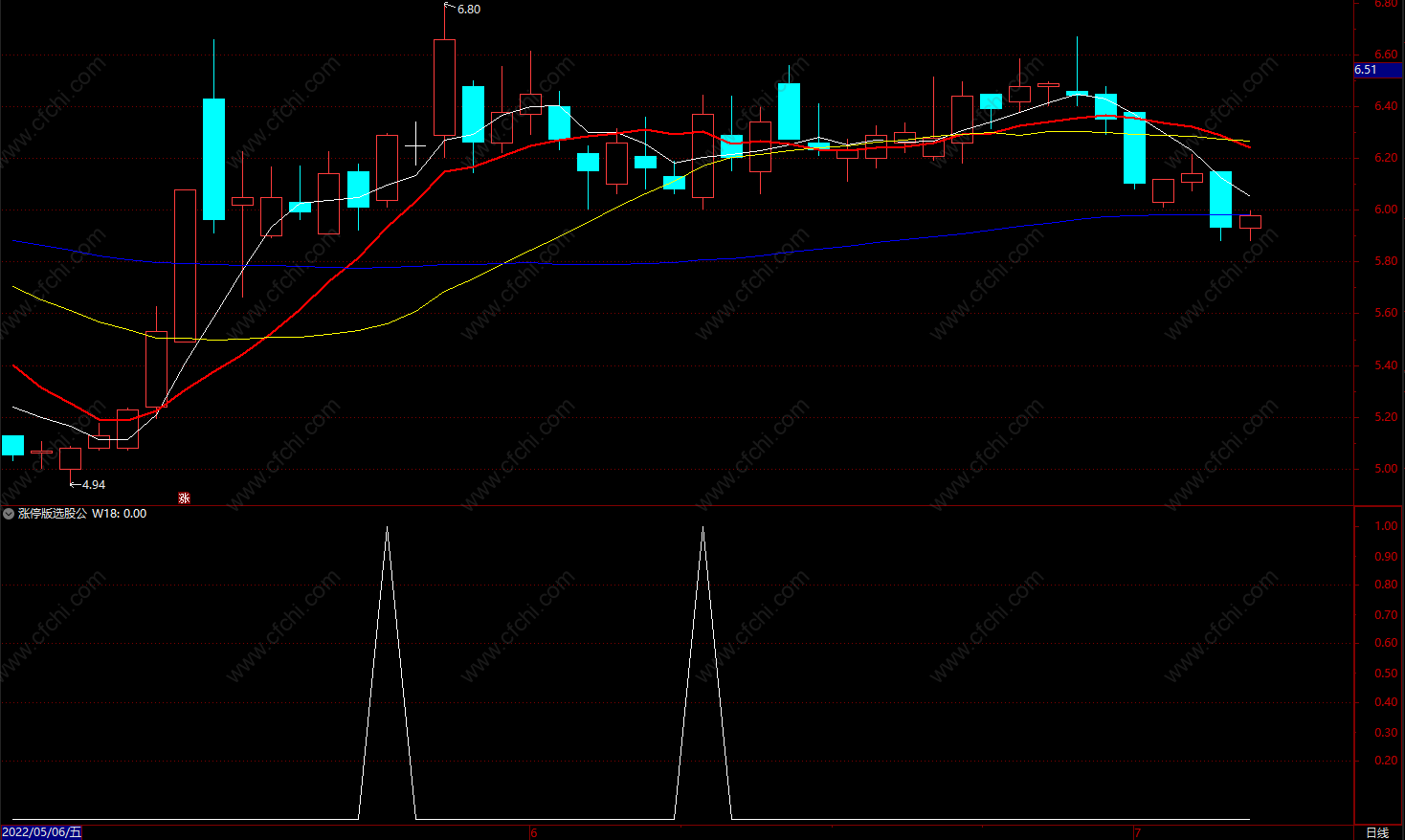
Task: Open the 日线 period selector
Action: click(x=1377, y=832)
